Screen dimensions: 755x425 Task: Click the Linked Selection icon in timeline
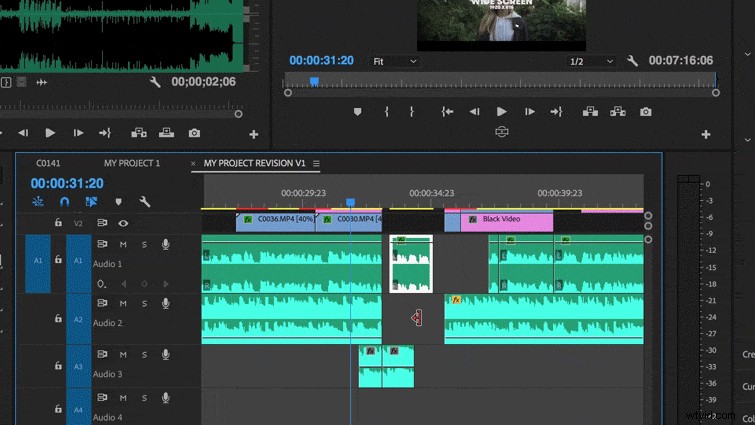point(91,202)
